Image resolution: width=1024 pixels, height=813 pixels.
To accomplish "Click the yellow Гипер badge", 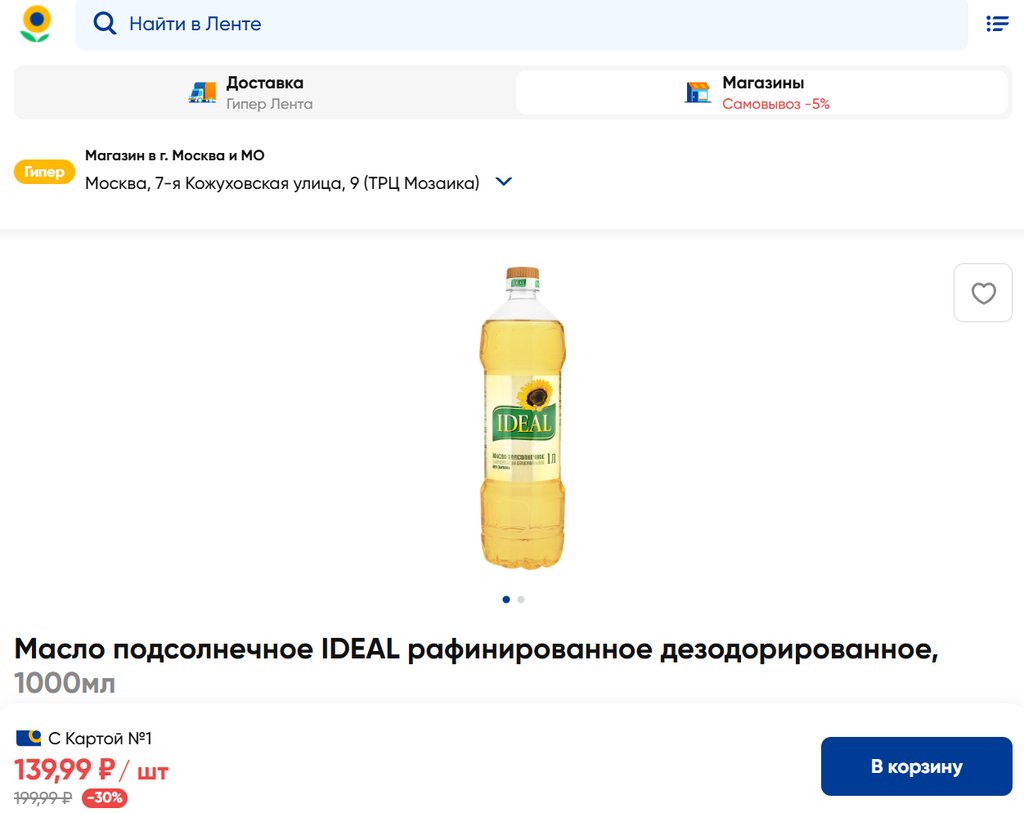I will tap(44, 172).
